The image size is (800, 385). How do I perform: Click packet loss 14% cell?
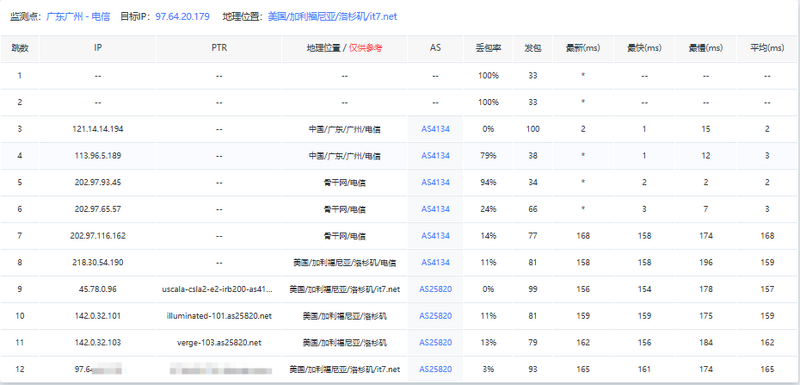[x=488, y=236]
